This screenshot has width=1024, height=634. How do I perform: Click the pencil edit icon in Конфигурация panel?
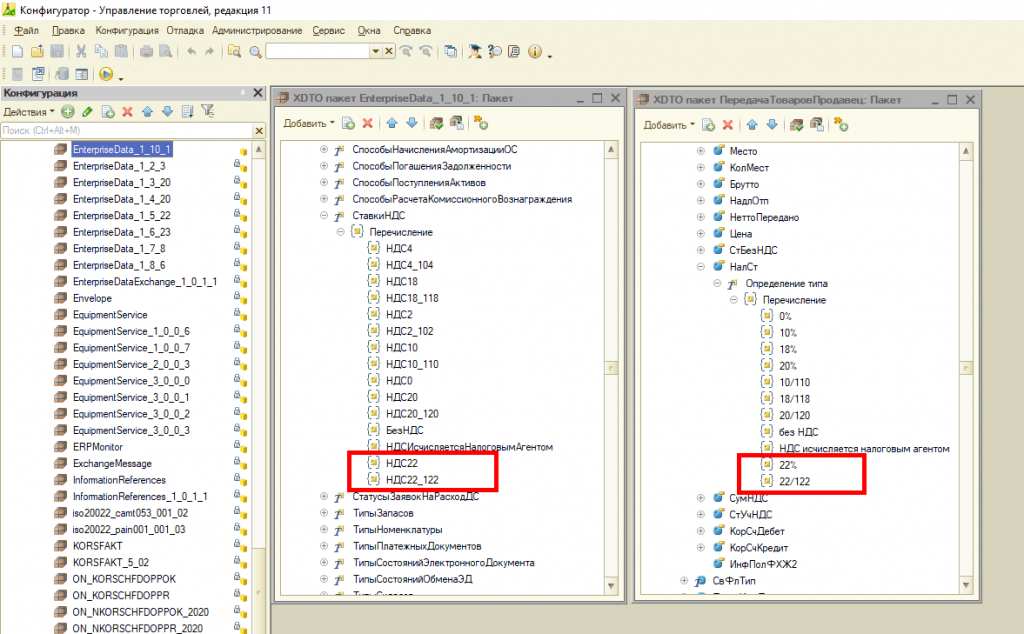point(88,111)
